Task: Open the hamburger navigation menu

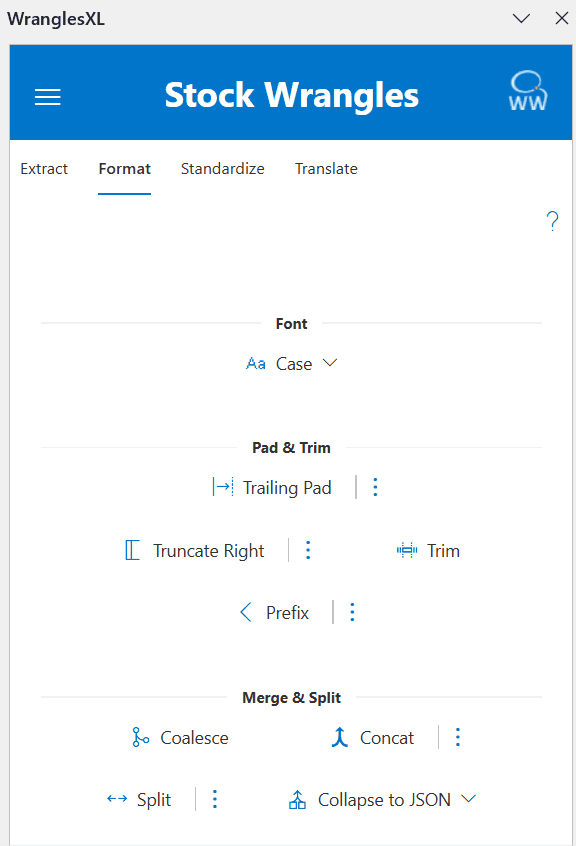Action: tap(47, 96)
